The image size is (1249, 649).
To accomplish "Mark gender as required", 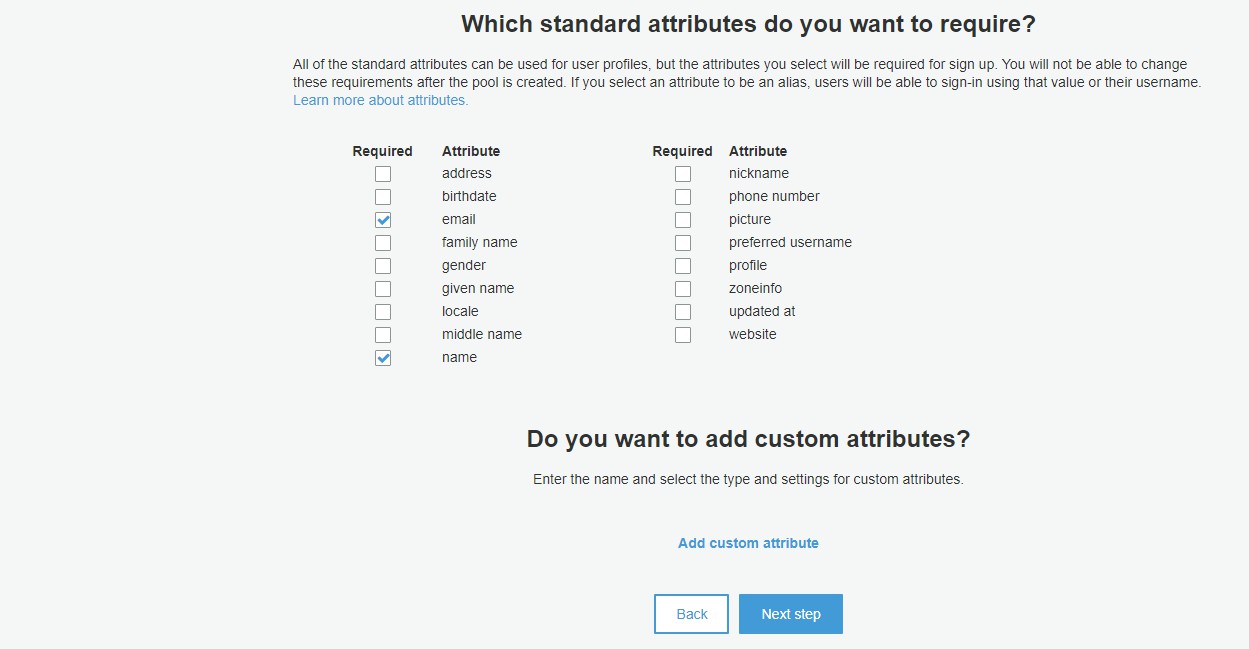I will (383, 266).
